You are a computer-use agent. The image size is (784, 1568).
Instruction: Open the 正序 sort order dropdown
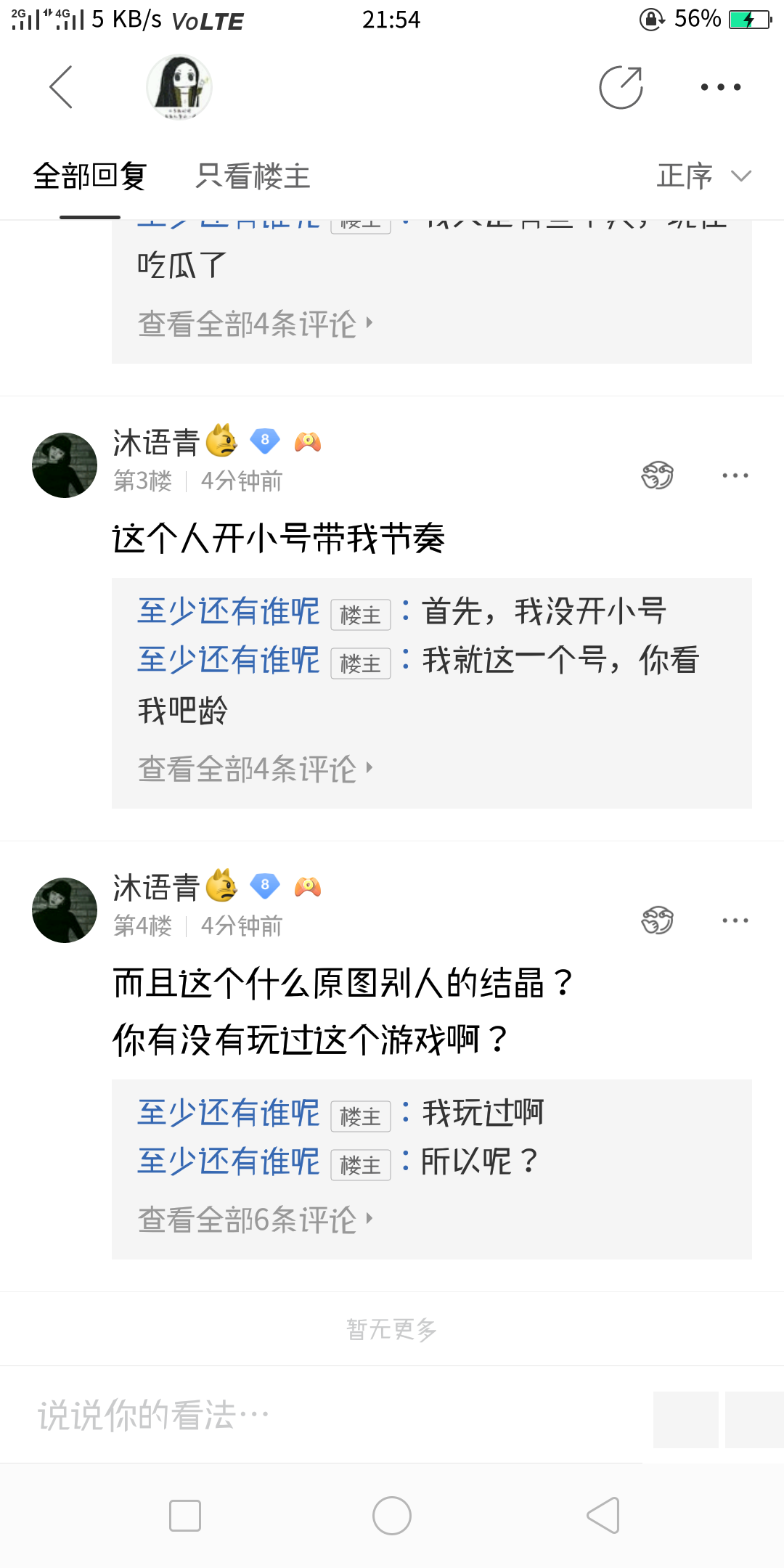point(703,176)
